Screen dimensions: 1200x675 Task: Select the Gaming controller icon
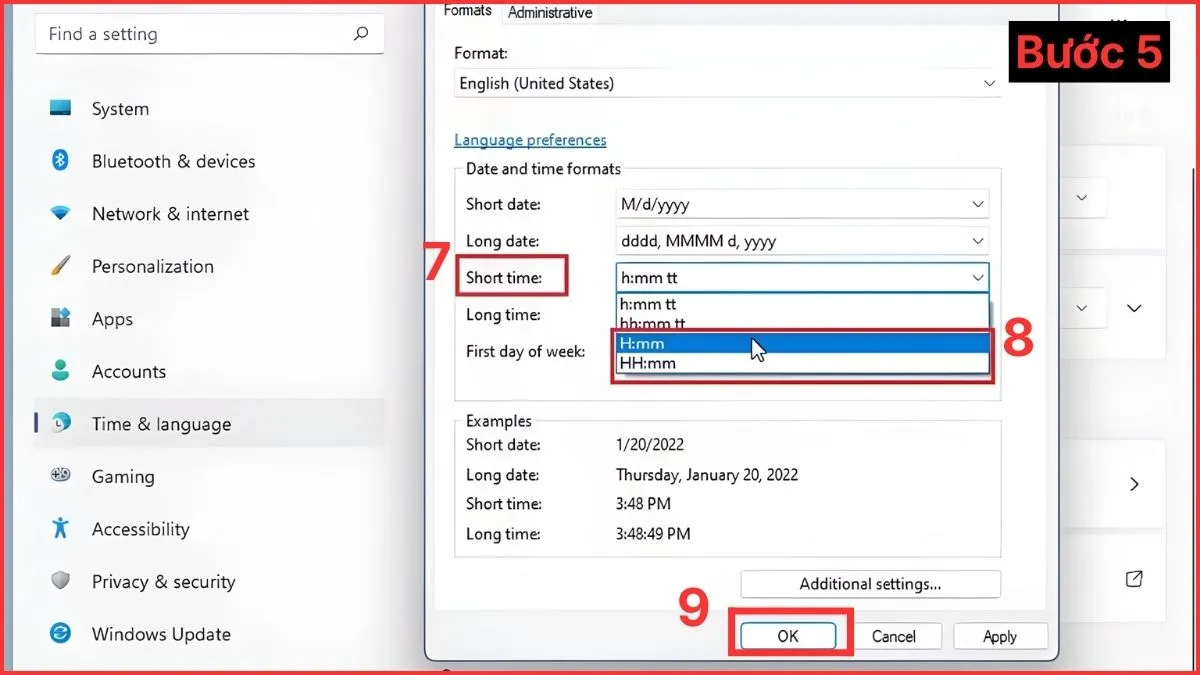point(62,476)
